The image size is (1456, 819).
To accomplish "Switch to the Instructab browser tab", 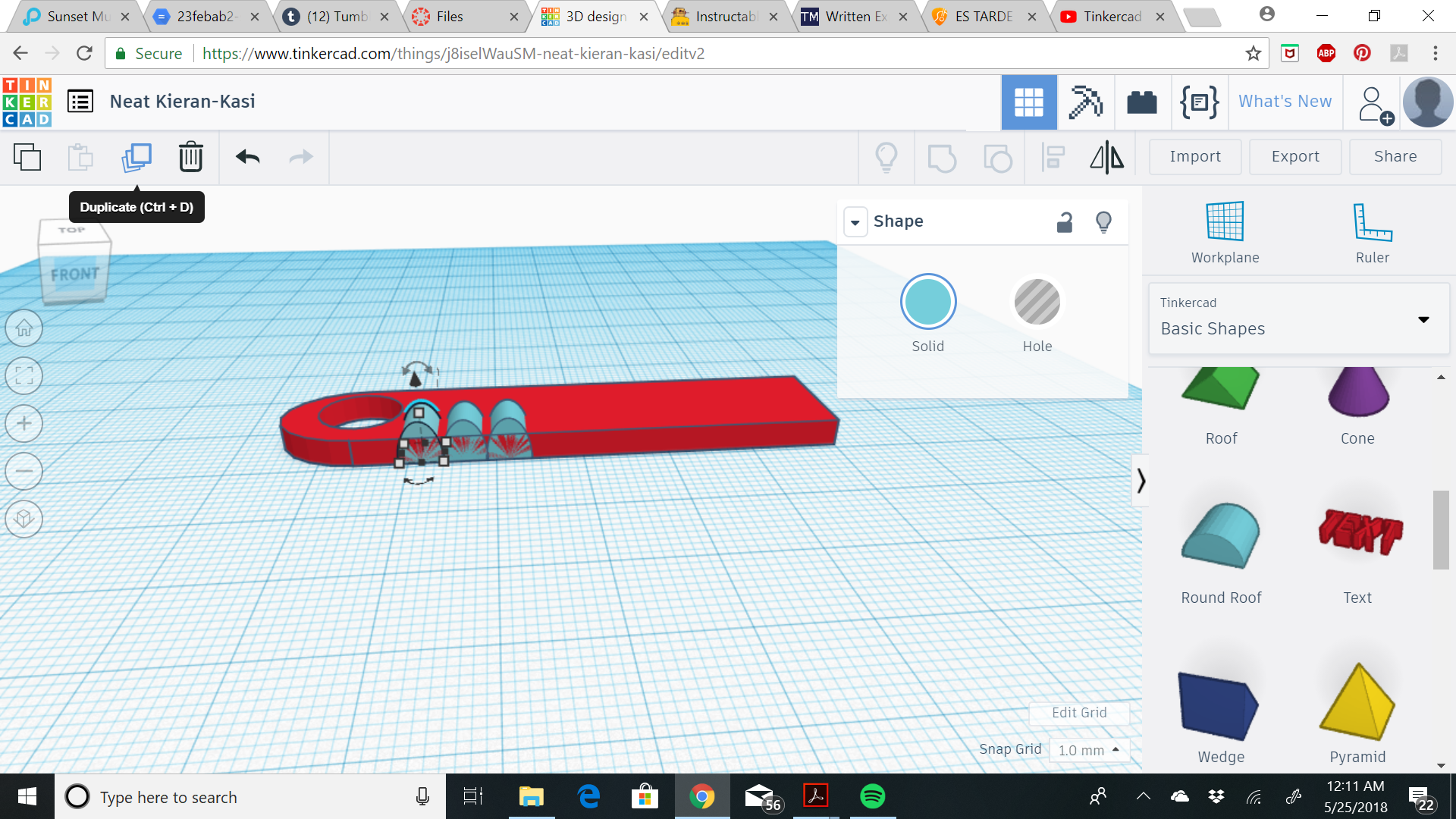I will tap(726, 16).
